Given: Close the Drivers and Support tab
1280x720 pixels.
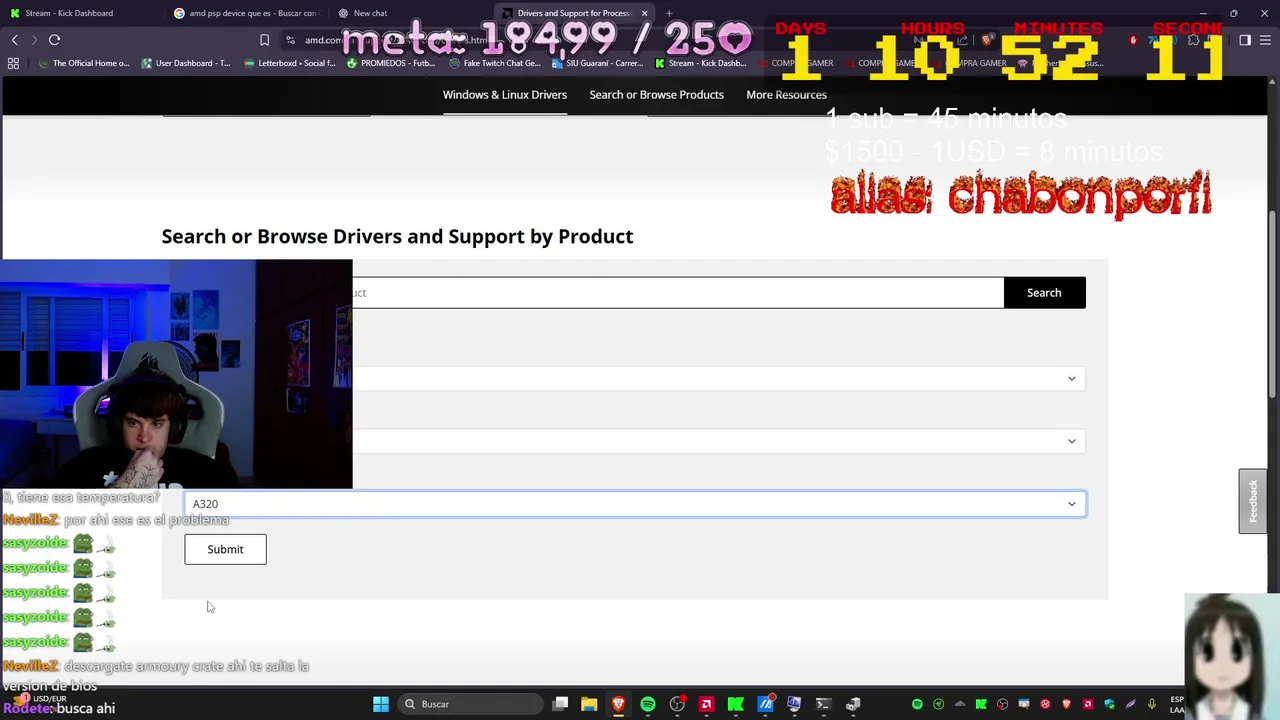Looking at the screenshot, I should click(x=645, y=13).
